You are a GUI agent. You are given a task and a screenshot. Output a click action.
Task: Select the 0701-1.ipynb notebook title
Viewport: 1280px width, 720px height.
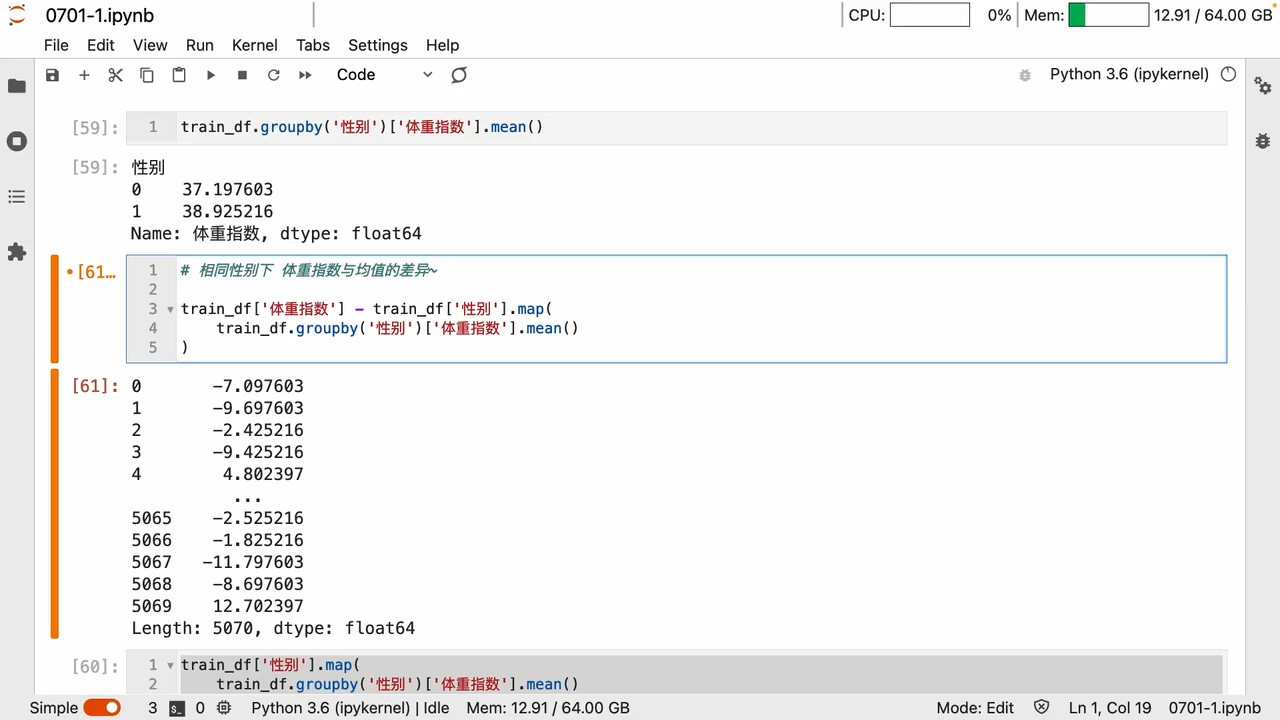point(99,15)
